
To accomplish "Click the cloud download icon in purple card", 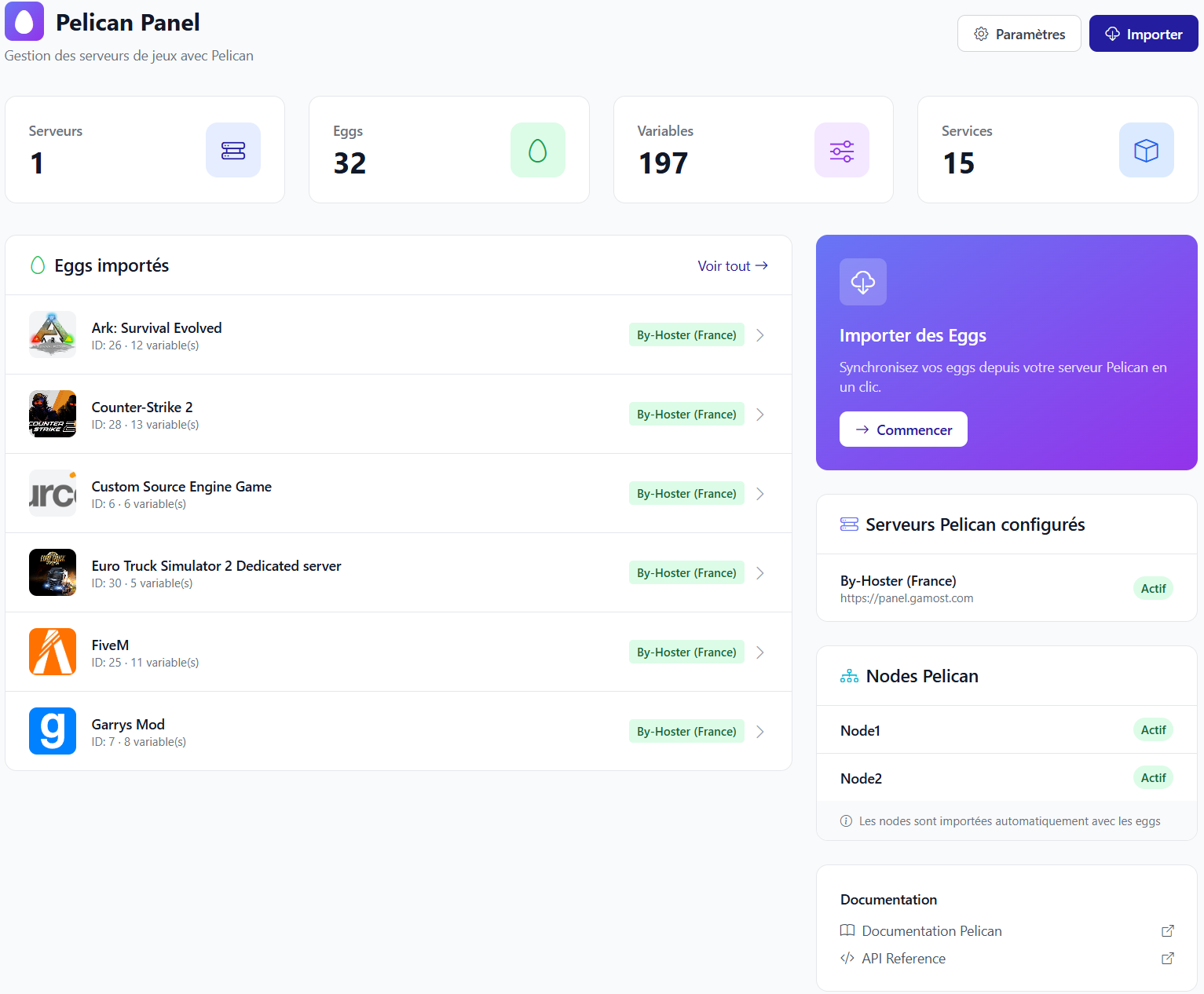I will 862,282.
